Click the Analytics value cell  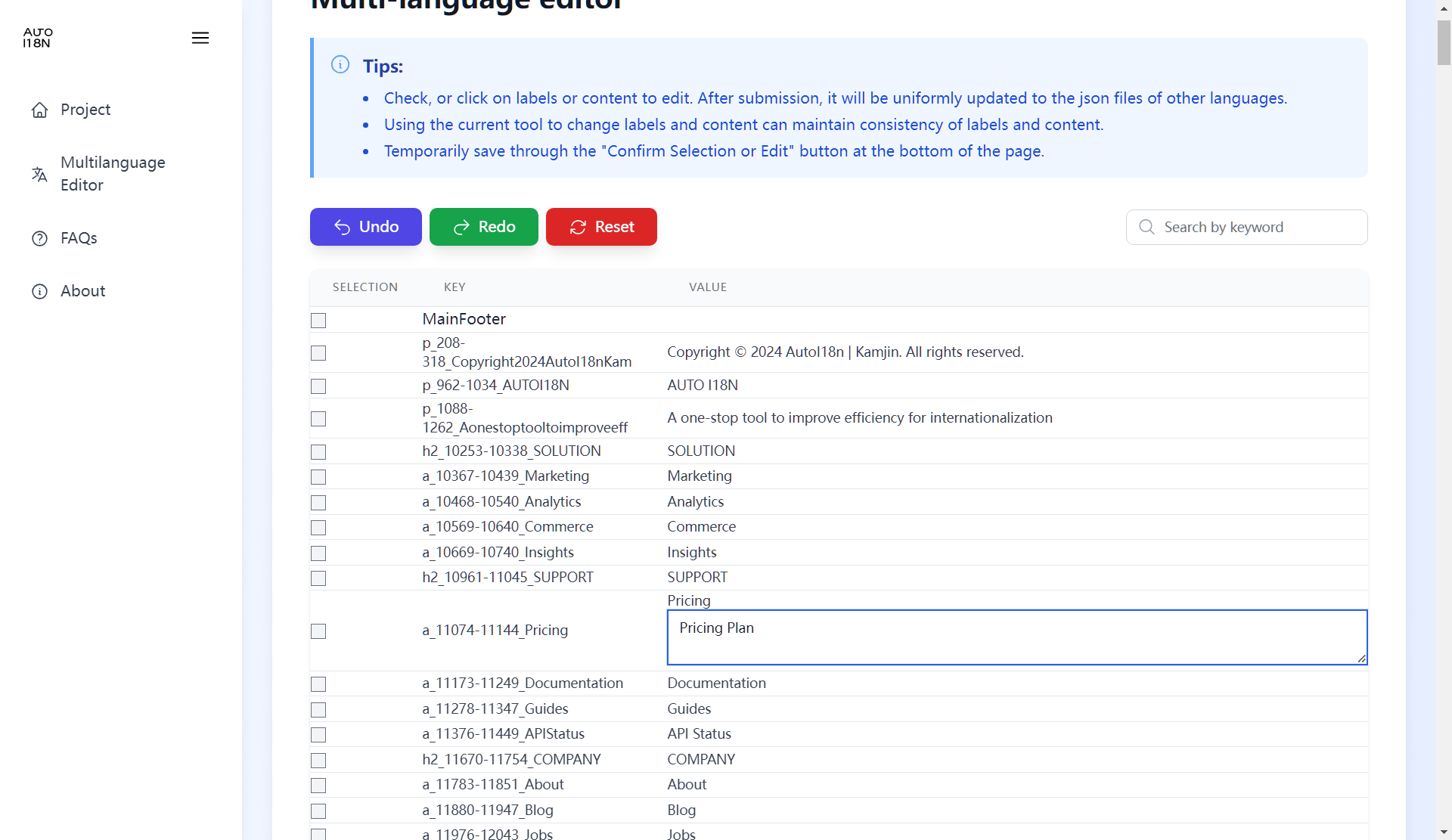[695, 501]
